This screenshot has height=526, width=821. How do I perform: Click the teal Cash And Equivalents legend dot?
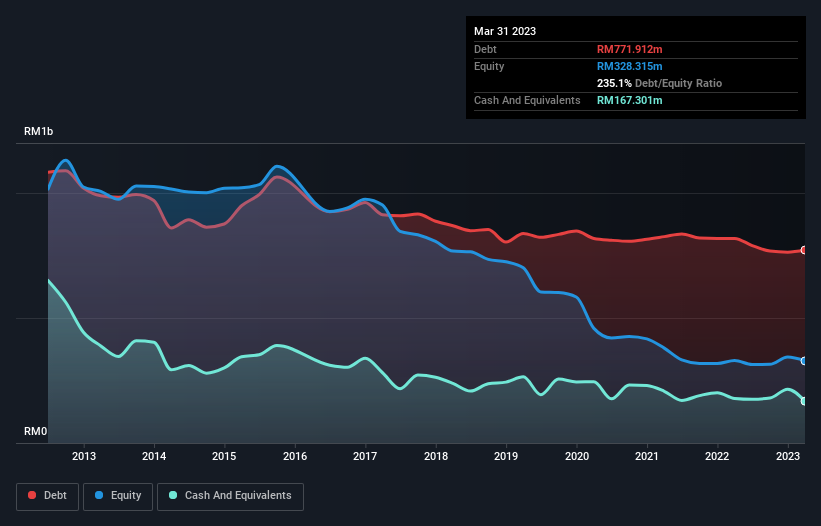[173, 495]
